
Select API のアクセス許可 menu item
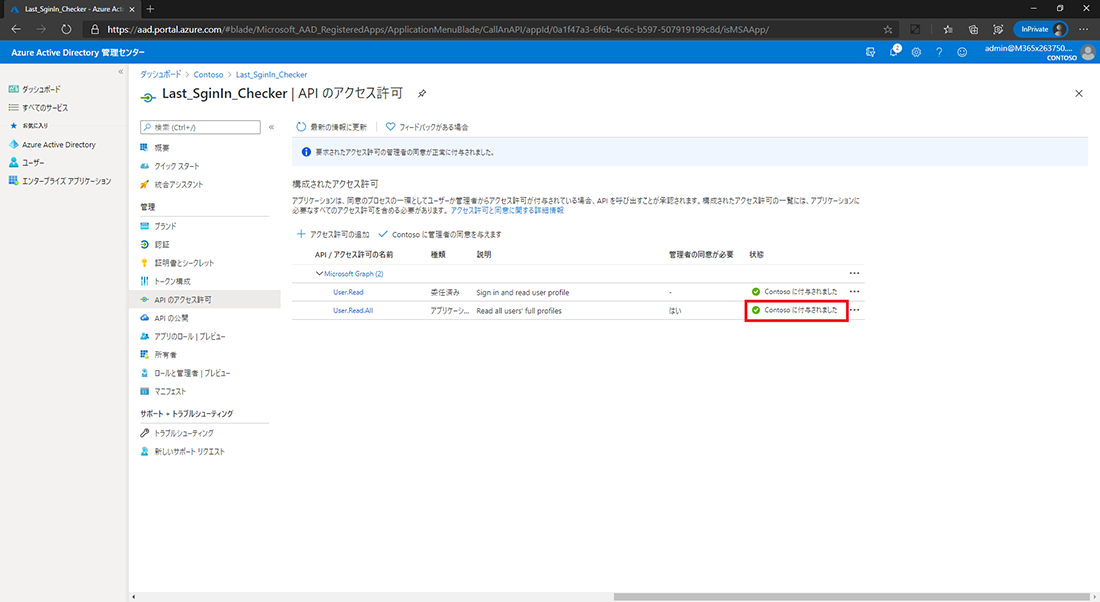[x=204, y=300]
